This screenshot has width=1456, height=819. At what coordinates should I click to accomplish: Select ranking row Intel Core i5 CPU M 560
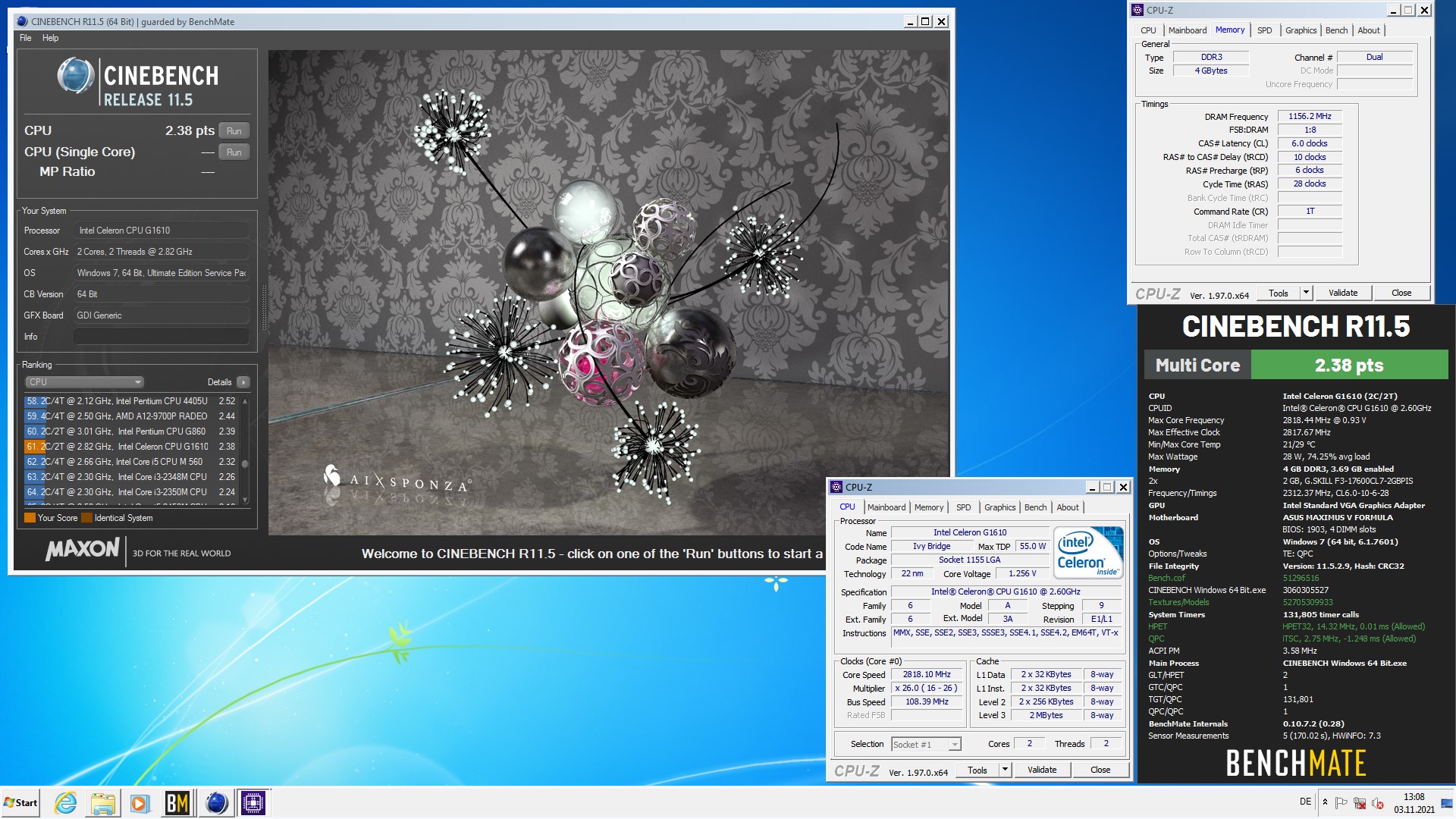(130, 462)
